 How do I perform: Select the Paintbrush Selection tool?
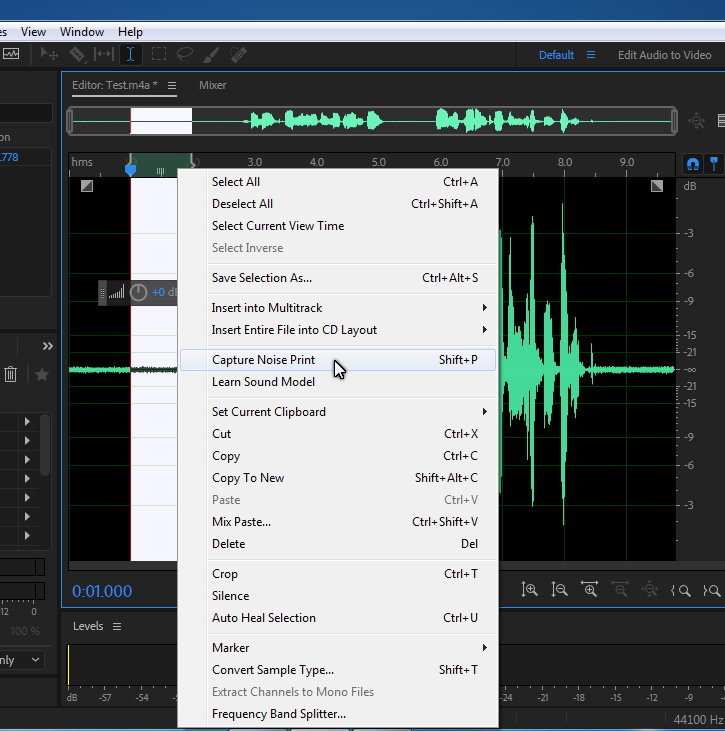click(211, 55)
